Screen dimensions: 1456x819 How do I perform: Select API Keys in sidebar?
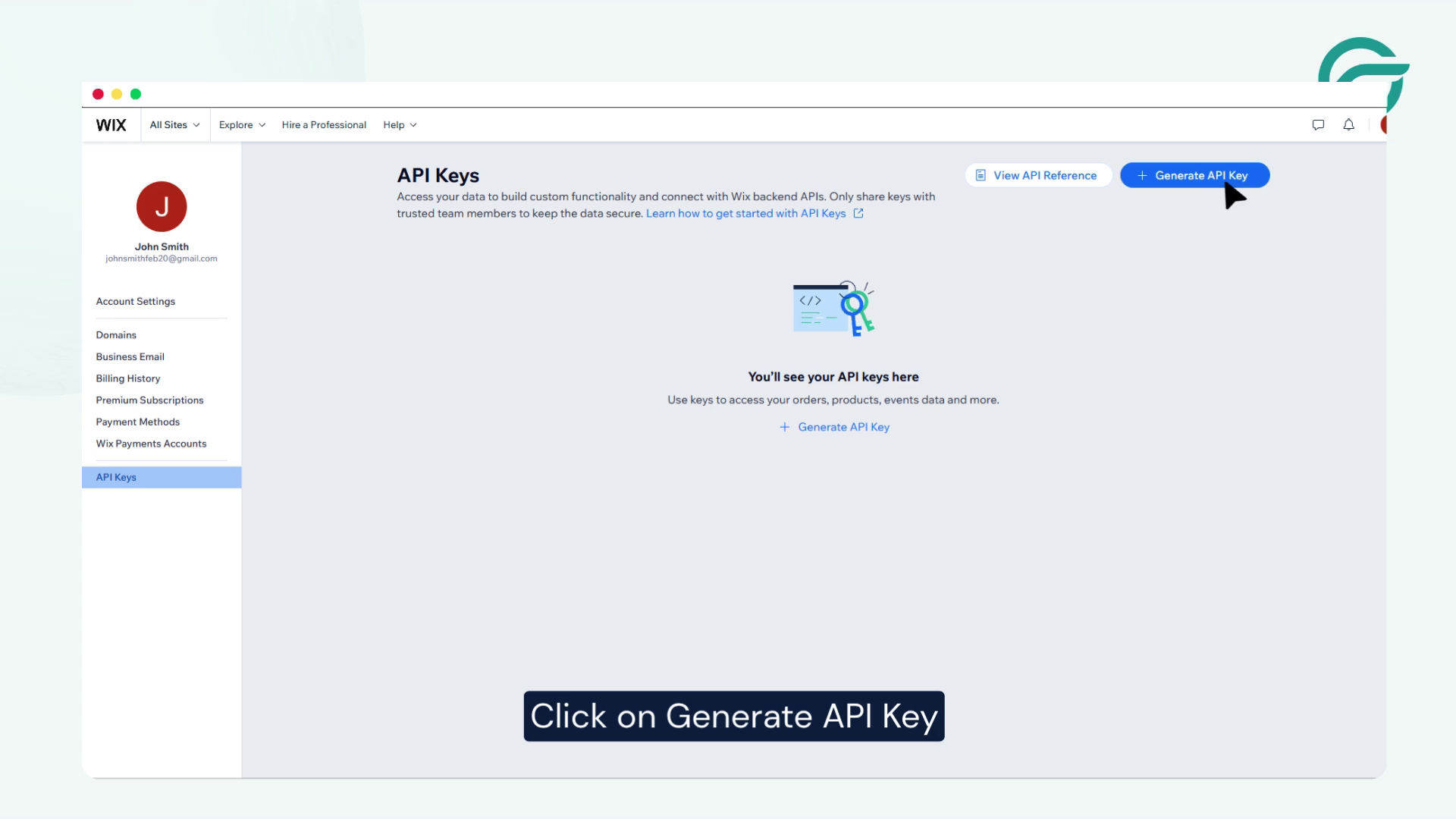point(162,477)
